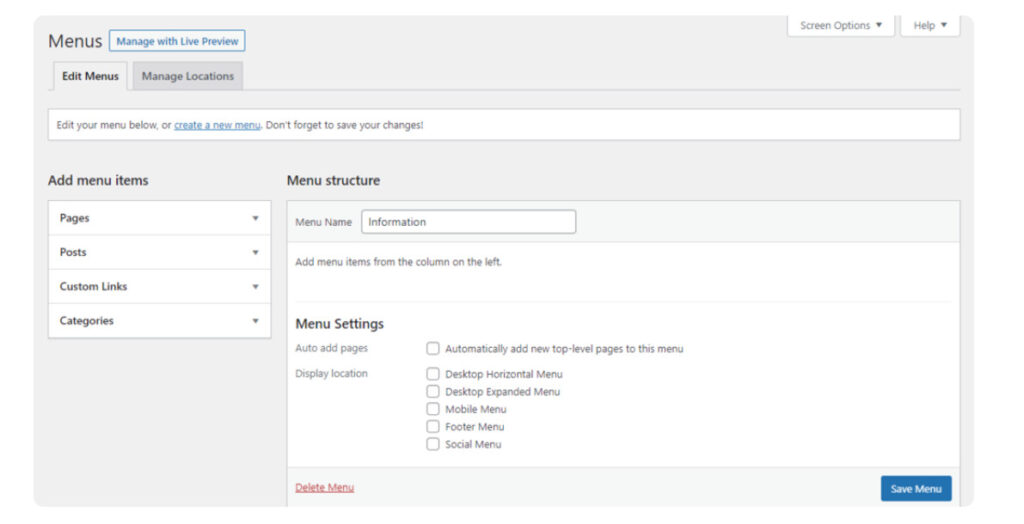
Task: Tick the Mobile Menu checkbox
Action: pyautogui.click(x=433, y=409)
